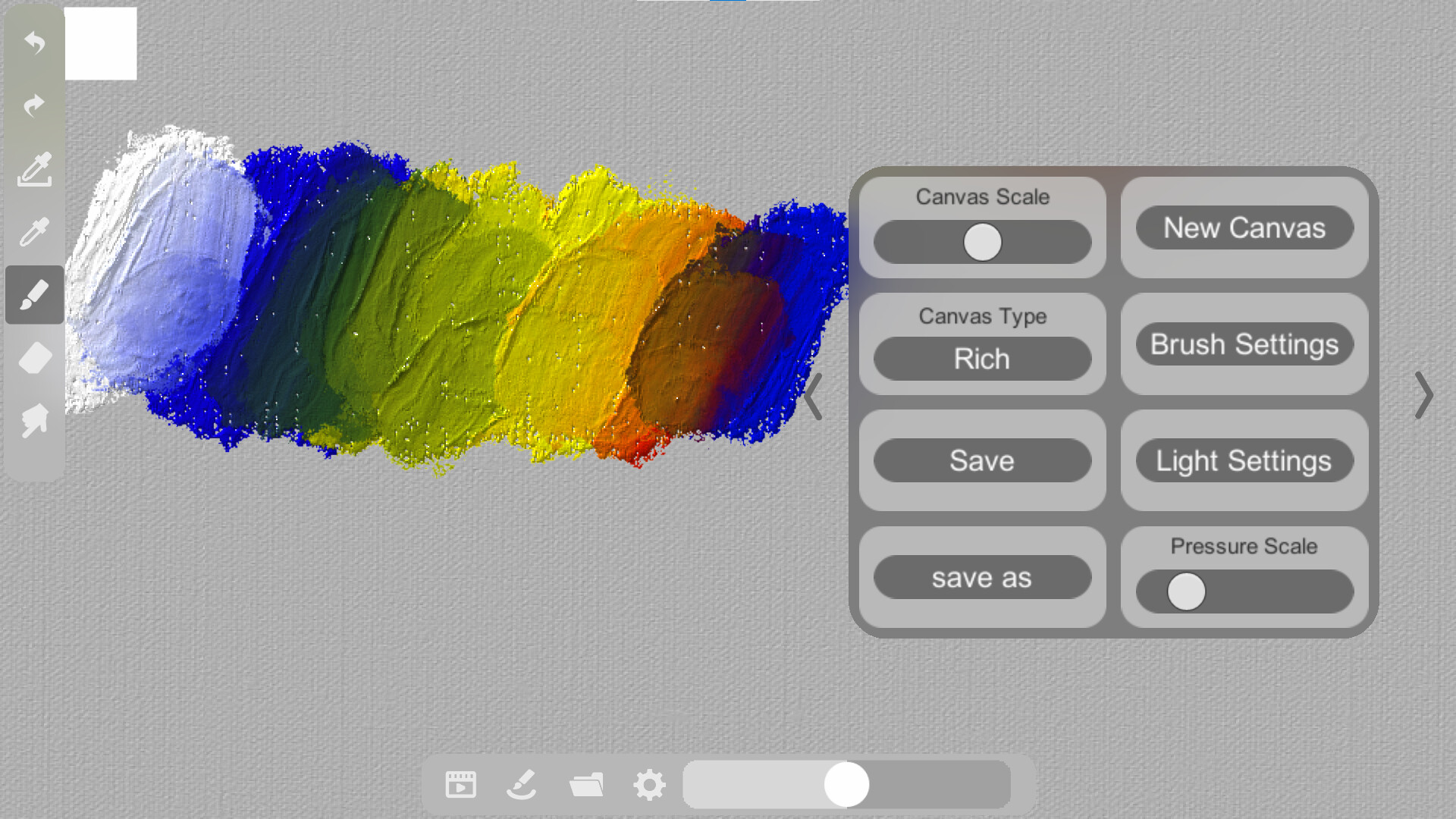Screen dimensions: 1456x819
Task: Open the file browser folder icon
Action: pos(587,785)
